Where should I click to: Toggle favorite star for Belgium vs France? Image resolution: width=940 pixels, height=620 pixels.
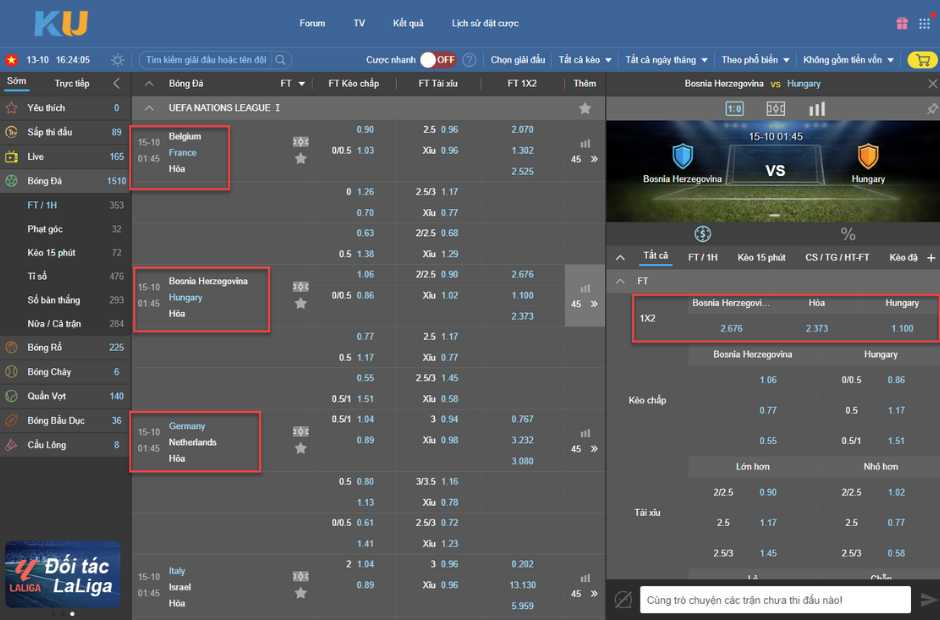[300, 159]
